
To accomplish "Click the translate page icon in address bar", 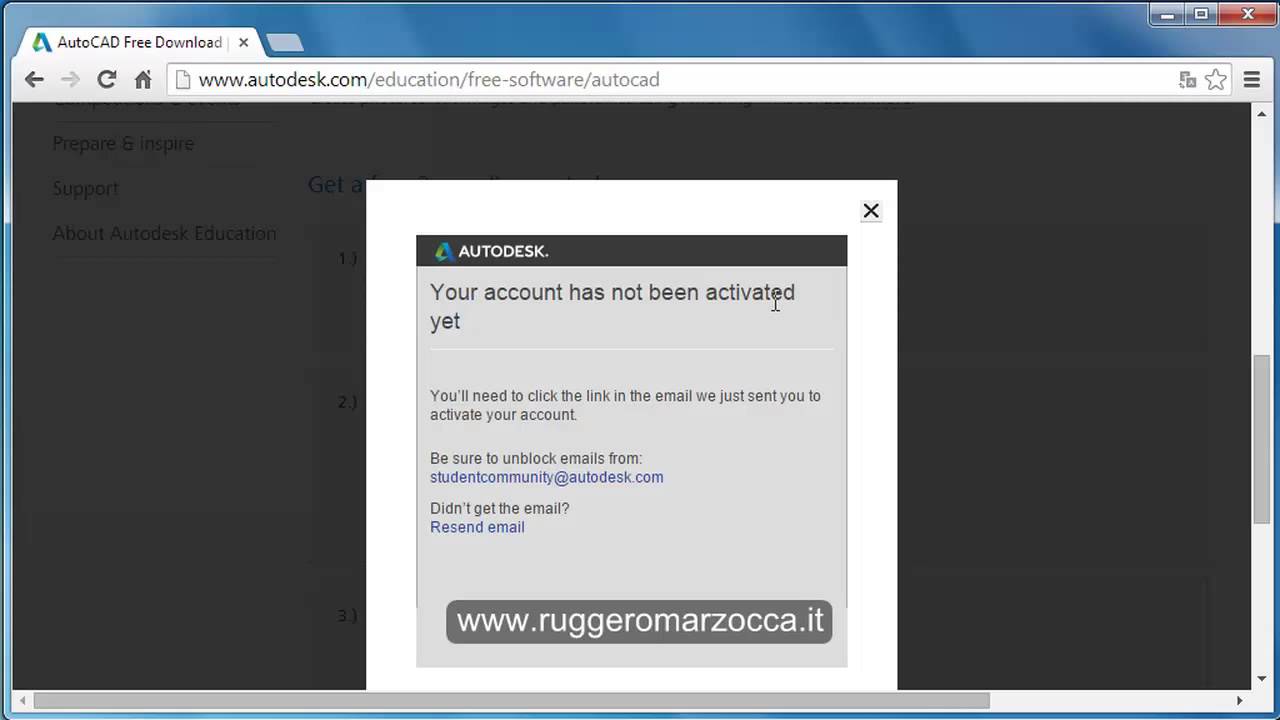I will tap(1187, 80).
